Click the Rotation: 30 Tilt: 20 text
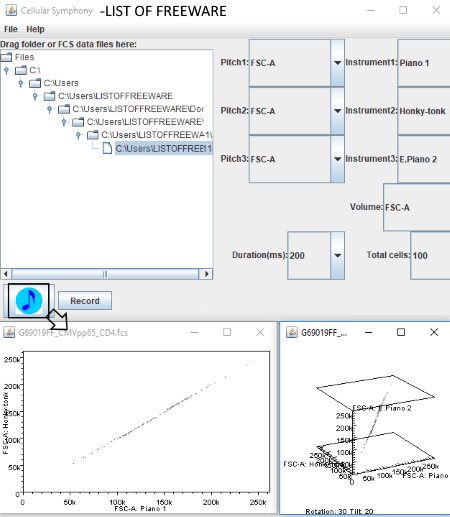The height and width of the screenshot is (517, 450). [339, 511]
